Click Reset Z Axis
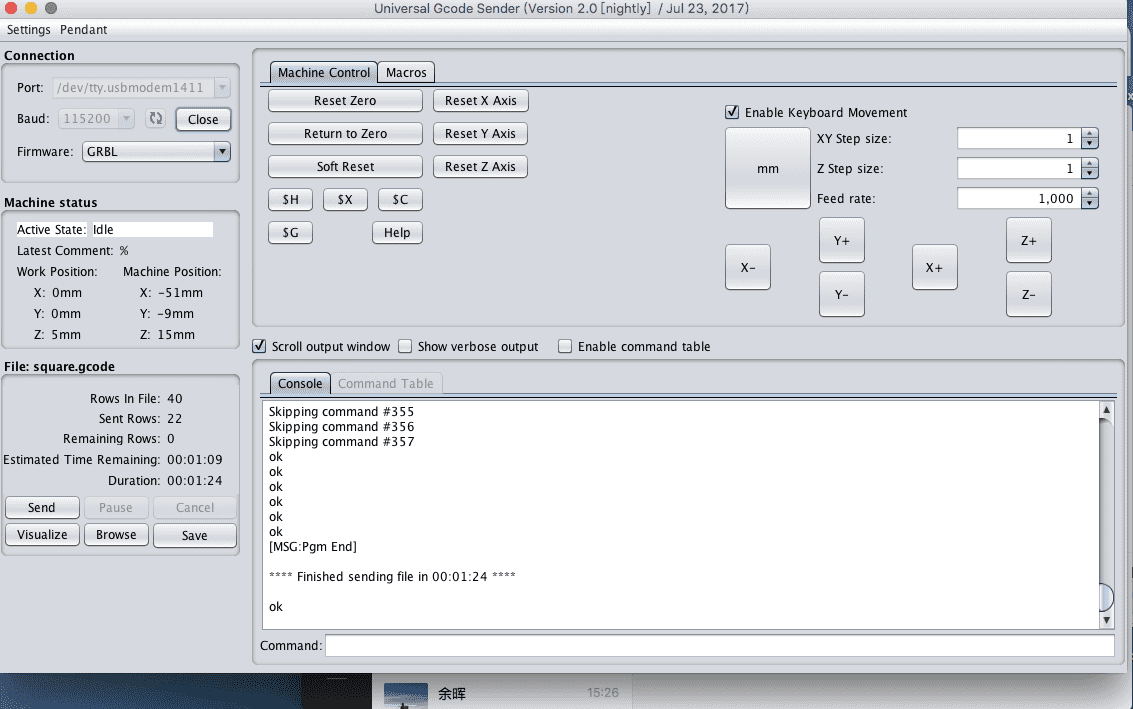The width and height of the screenshot is (1133, 709). (x=481, y=166)
